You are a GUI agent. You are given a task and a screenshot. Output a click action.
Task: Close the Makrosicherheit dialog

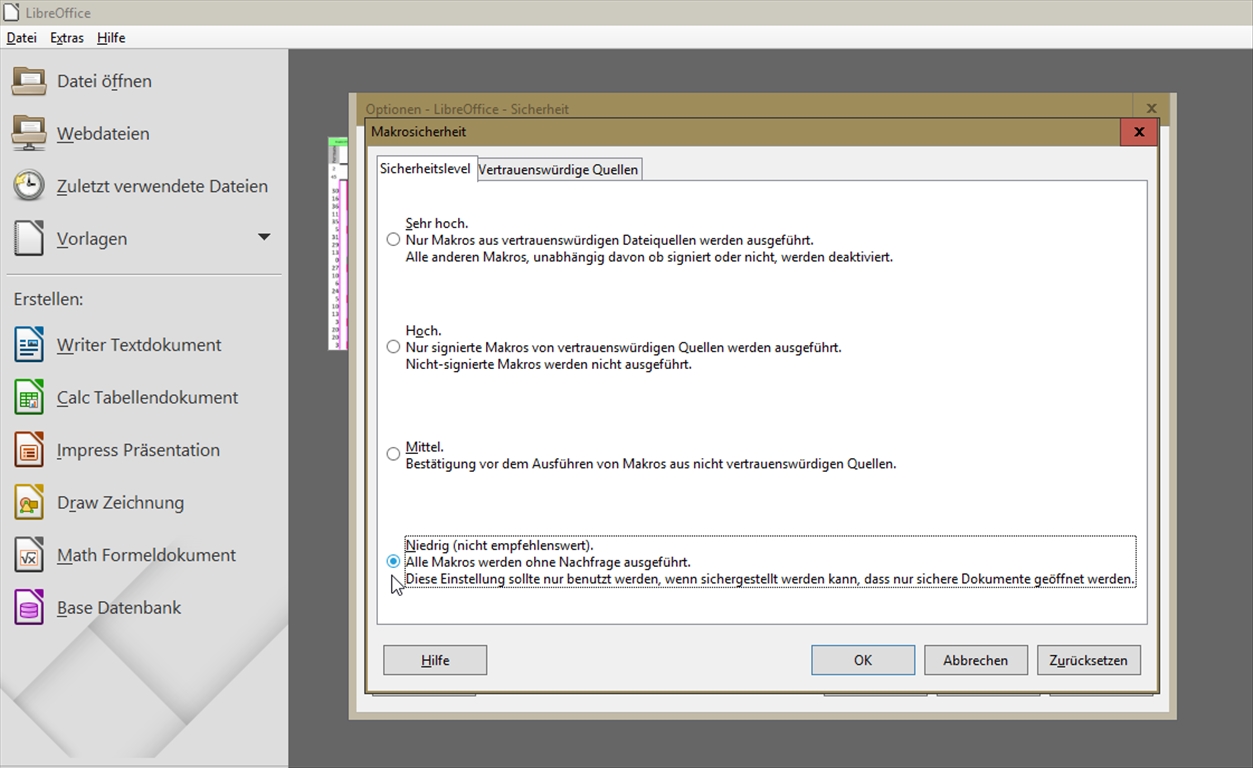(1139, 131)
